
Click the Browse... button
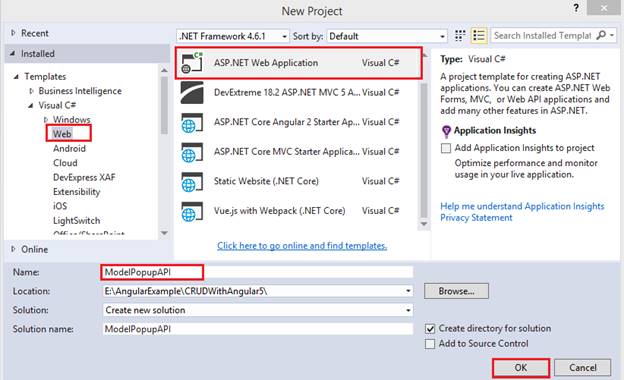(x=456, y=291)
